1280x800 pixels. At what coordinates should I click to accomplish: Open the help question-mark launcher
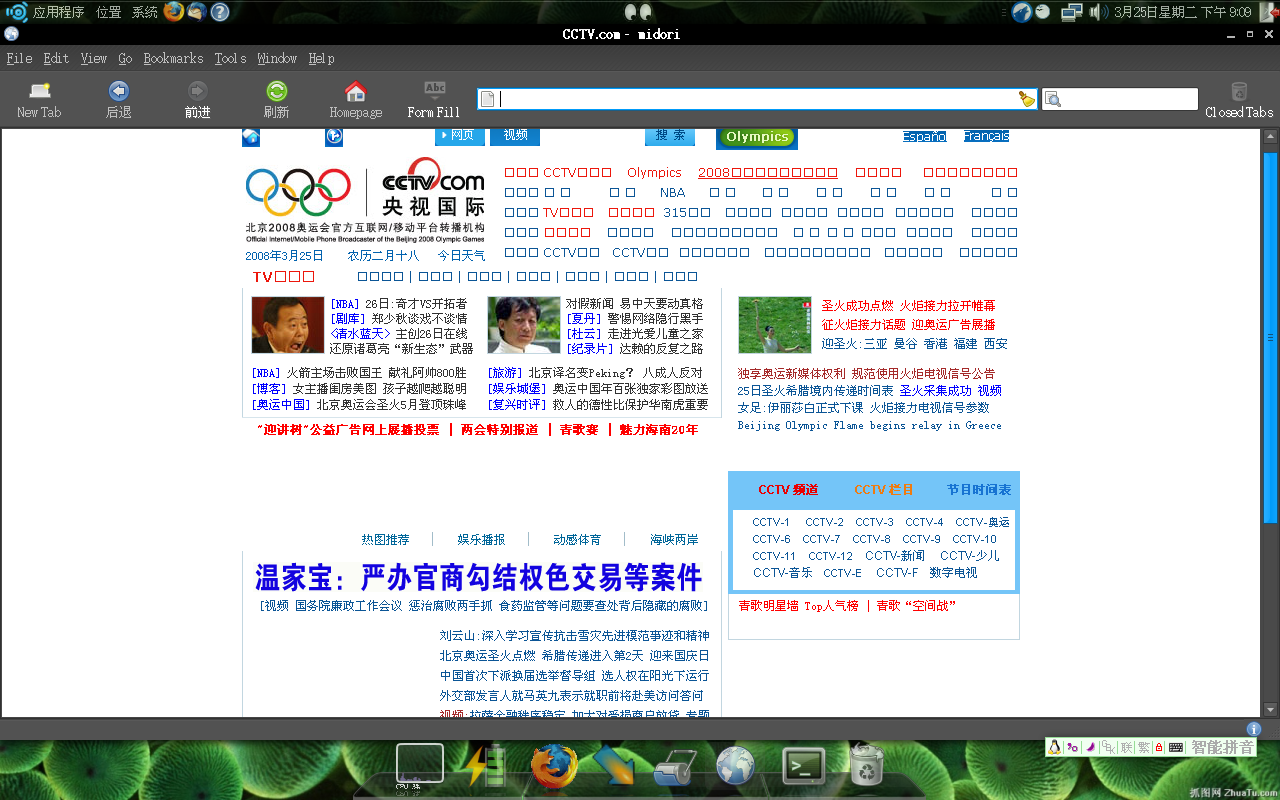point(220,11)
